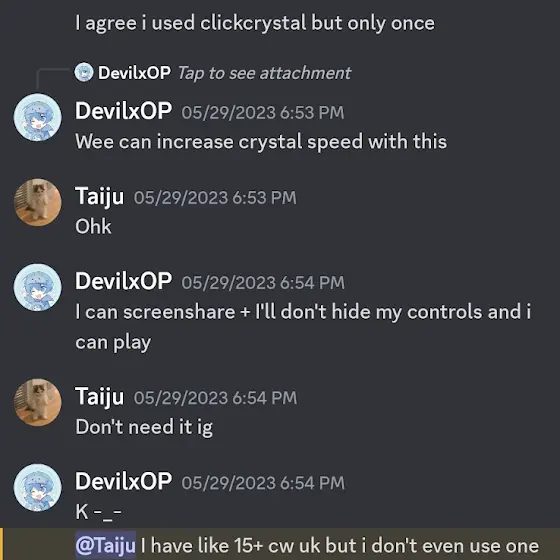Select highlighted message about 15+ cw

pos(307,546)
